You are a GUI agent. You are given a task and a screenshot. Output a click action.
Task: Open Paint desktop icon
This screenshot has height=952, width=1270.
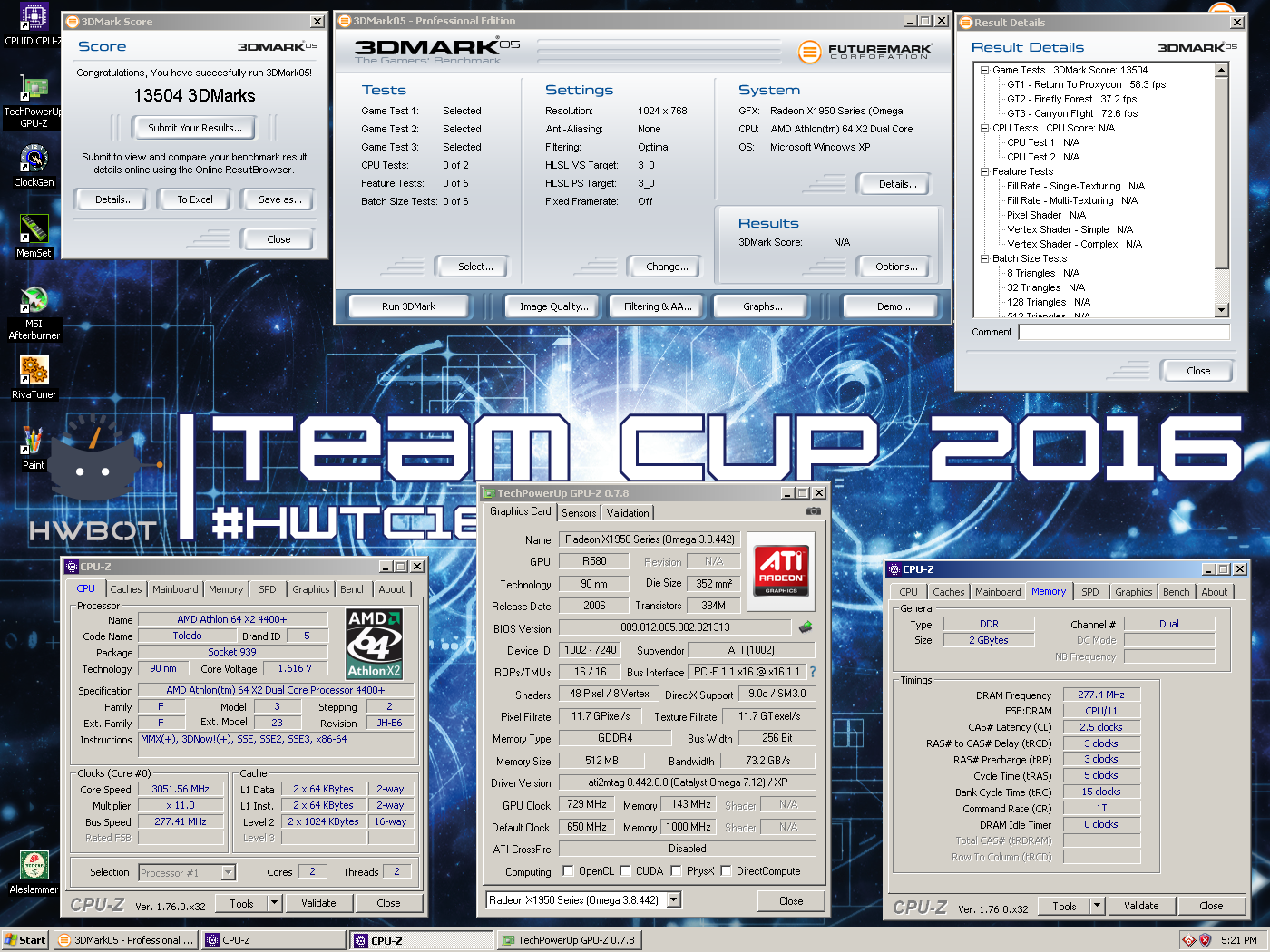pos(34,449)
